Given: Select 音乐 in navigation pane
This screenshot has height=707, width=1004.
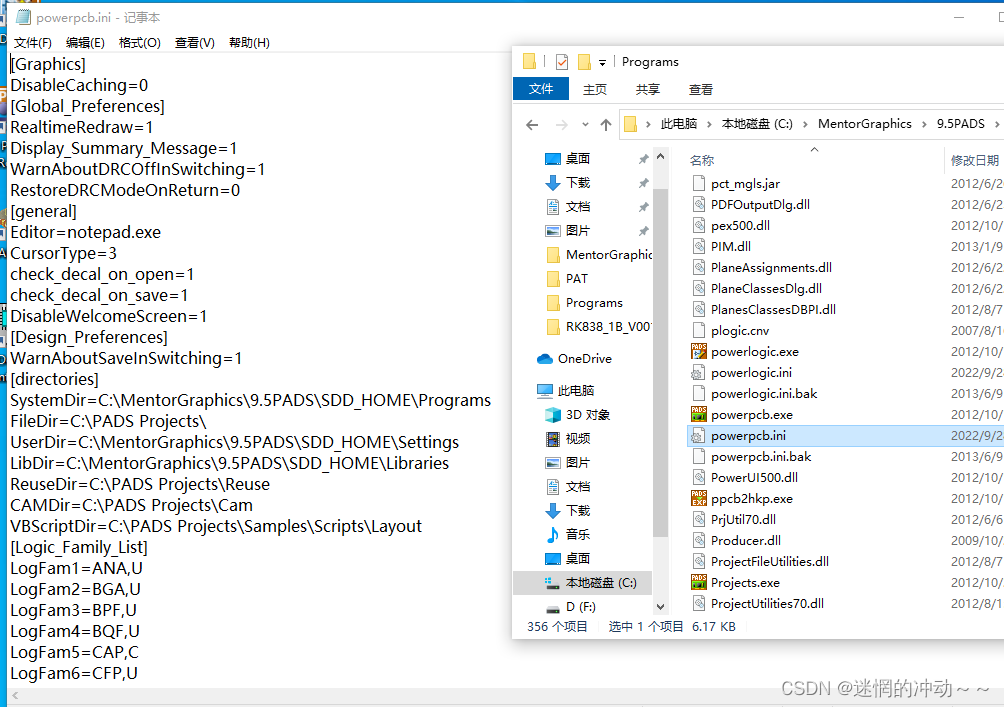Looking at the screenshot, I should 578,535.
